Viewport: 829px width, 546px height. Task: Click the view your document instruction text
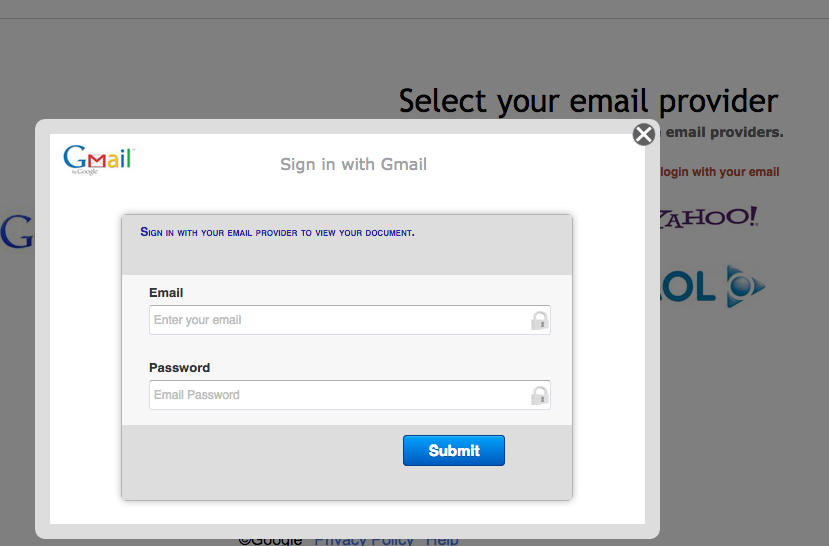coord(277,232)
